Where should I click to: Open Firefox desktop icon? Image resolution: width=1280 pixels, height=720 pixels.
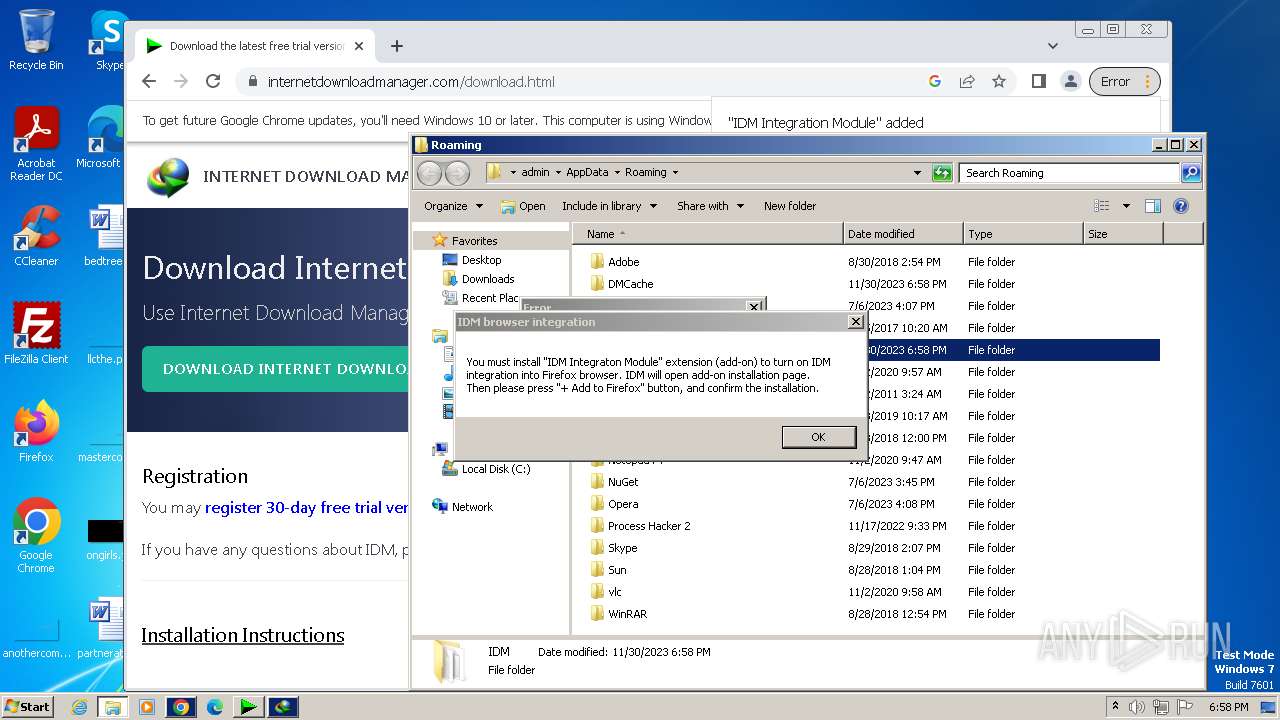point(36,432)
